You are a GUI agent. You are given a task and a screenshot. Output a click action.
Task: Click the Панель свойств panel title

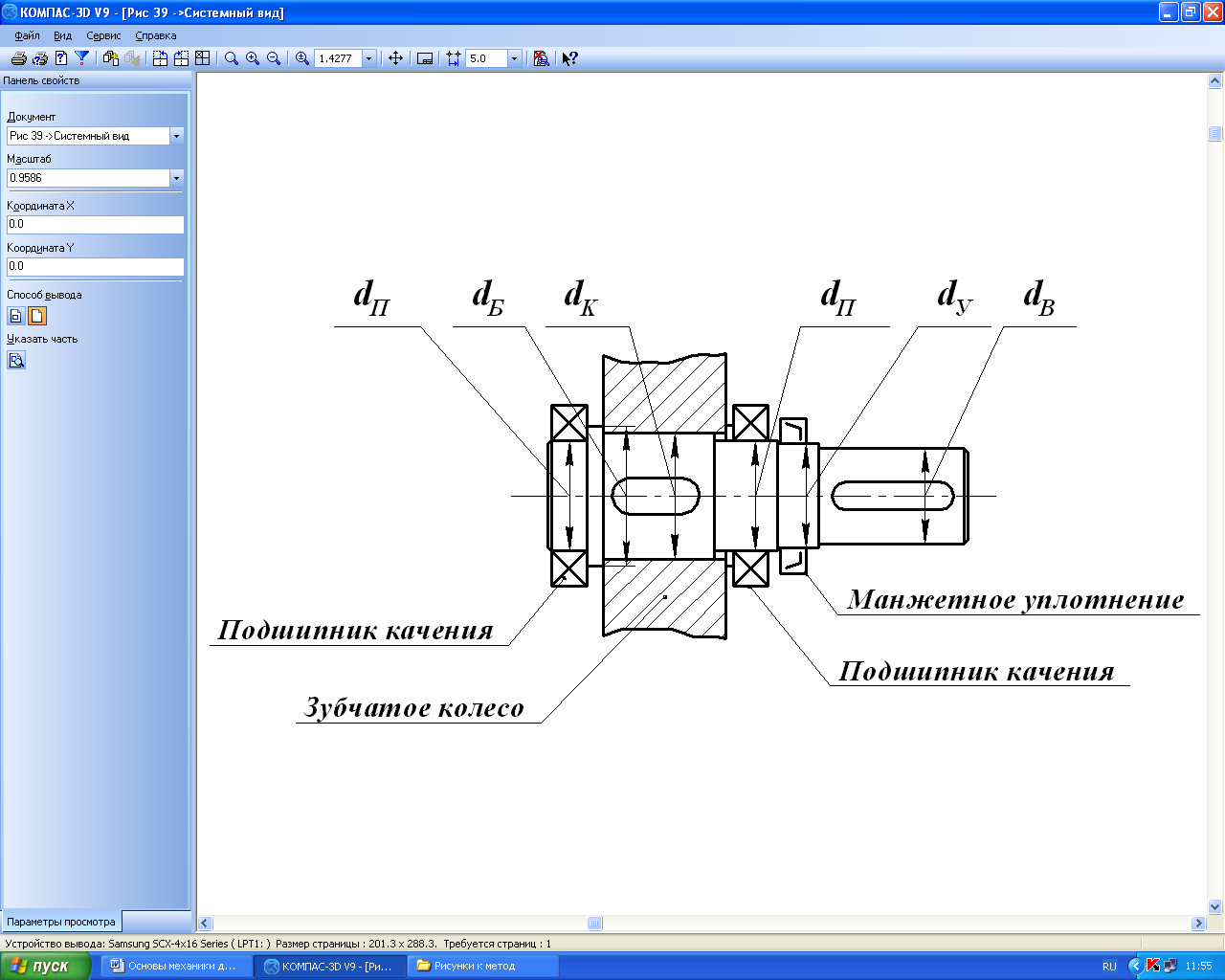tap(41, 80)
